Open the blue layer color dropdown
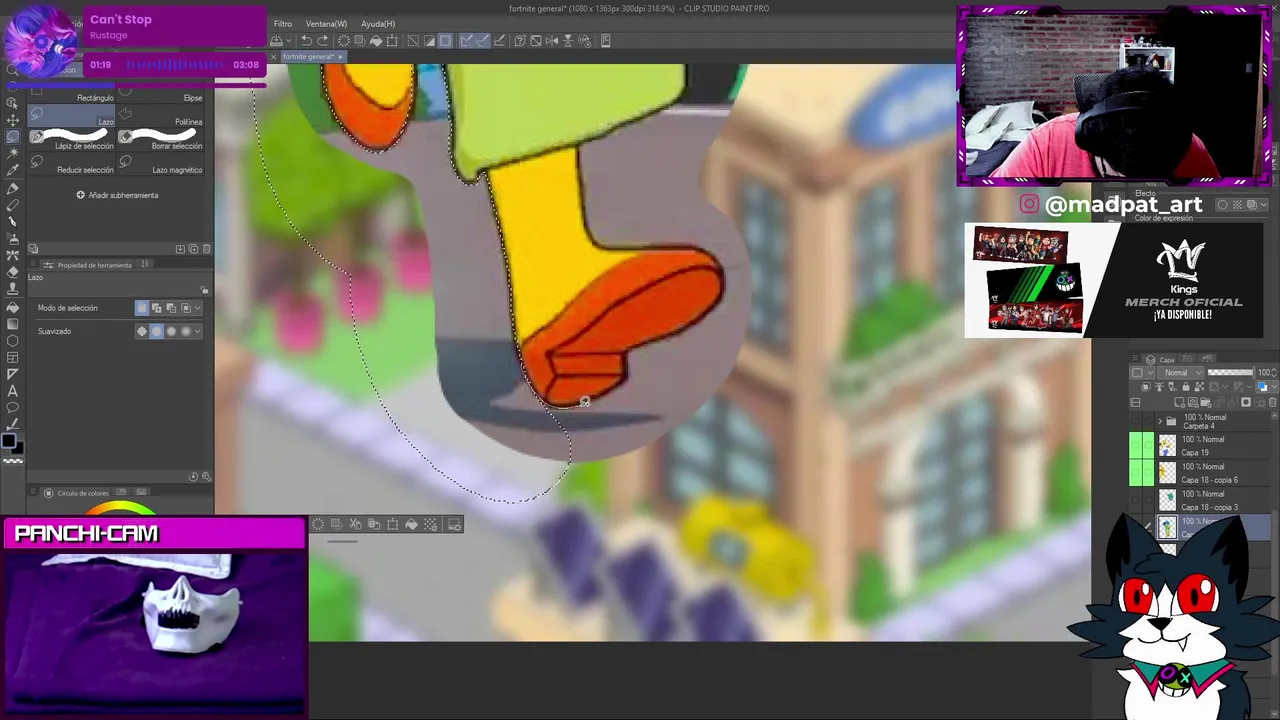Viewport: 1280px width, 720px height. click(1267, 386)
